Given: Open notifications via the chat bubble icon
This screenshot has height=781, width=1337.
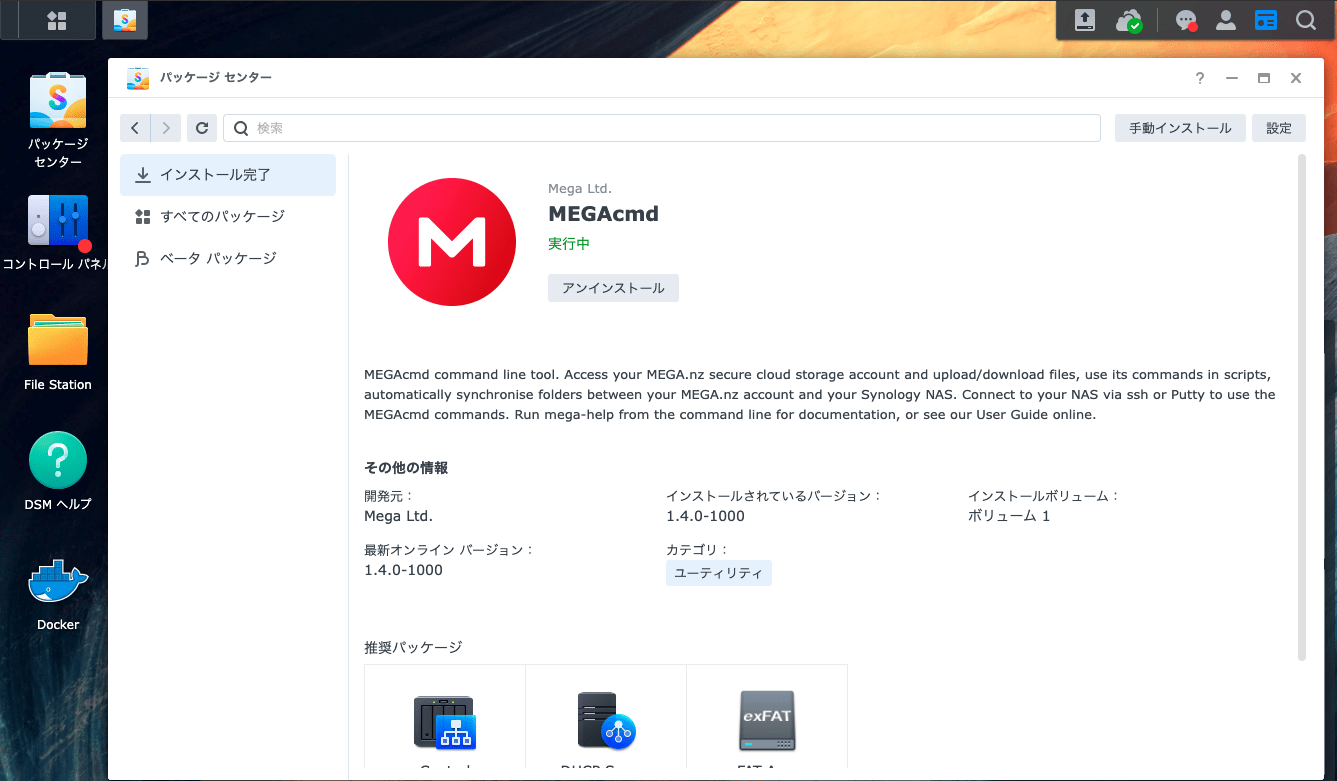Looking at the screenshot, I should coord(1185,19).
